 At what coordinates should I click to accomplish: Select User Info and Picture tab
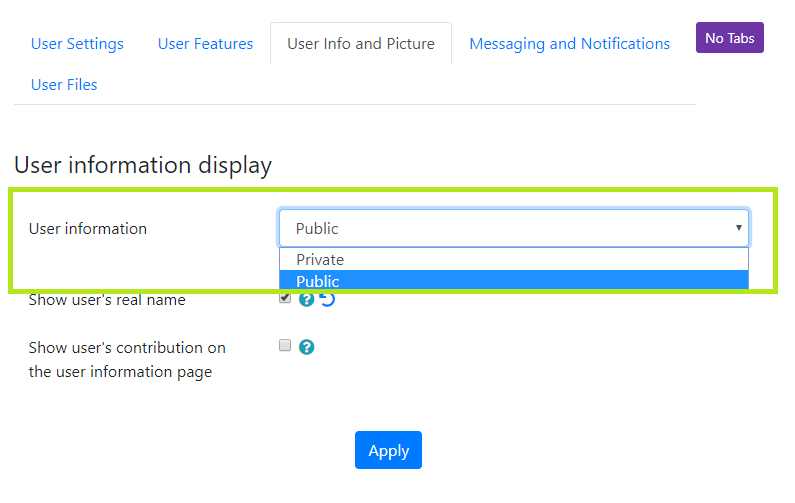click(361, 44)
